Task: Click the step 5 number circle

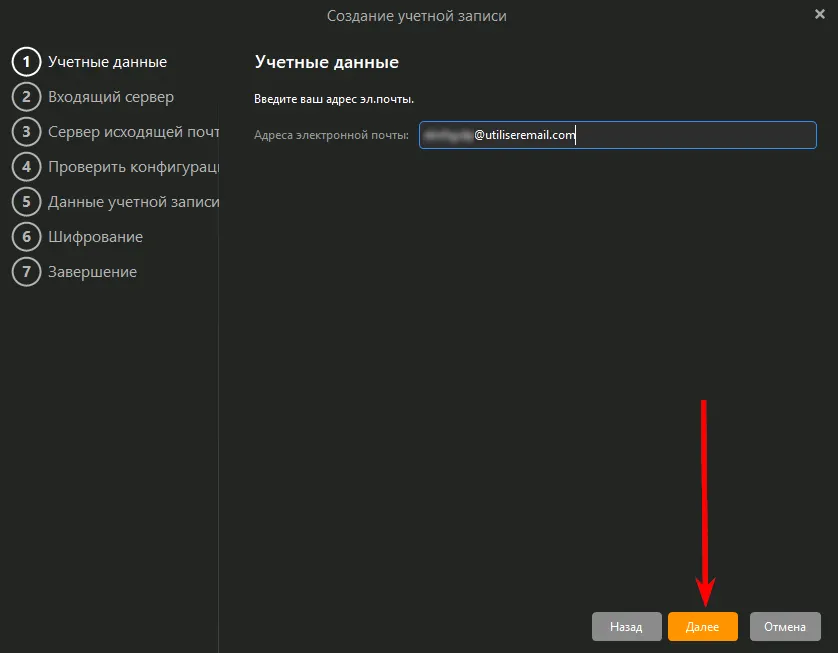Action: click(x=26, y=202)
